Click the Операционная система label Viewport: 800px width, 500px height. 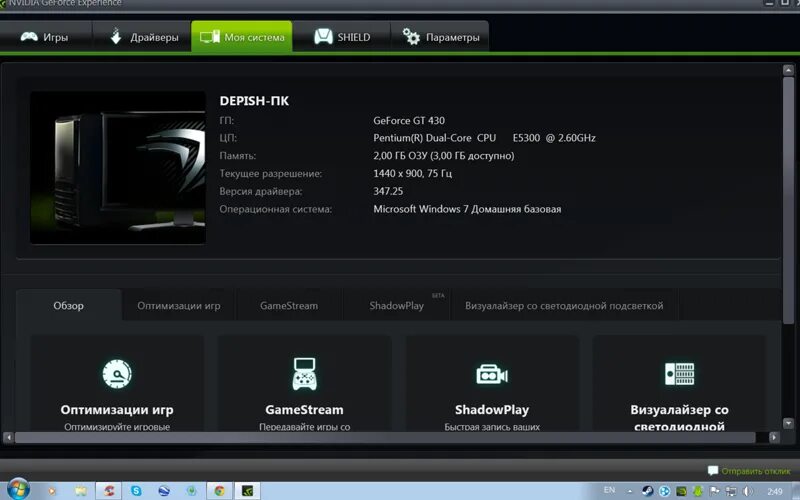pos(276,209)
